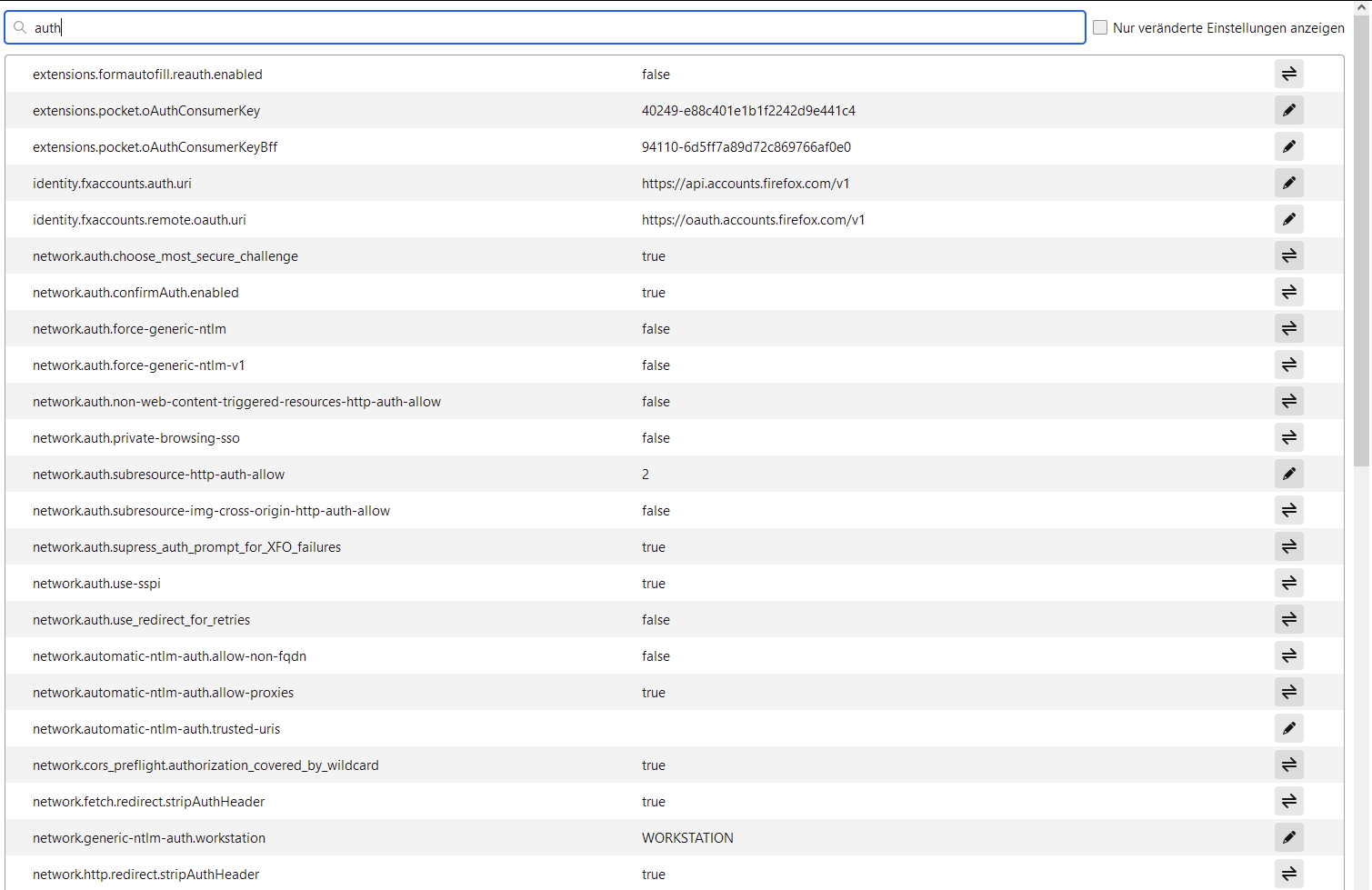
Task: Check 'Nur veränderte Einstellungen anzeigen' checkbox
Action: point(1100,27)
